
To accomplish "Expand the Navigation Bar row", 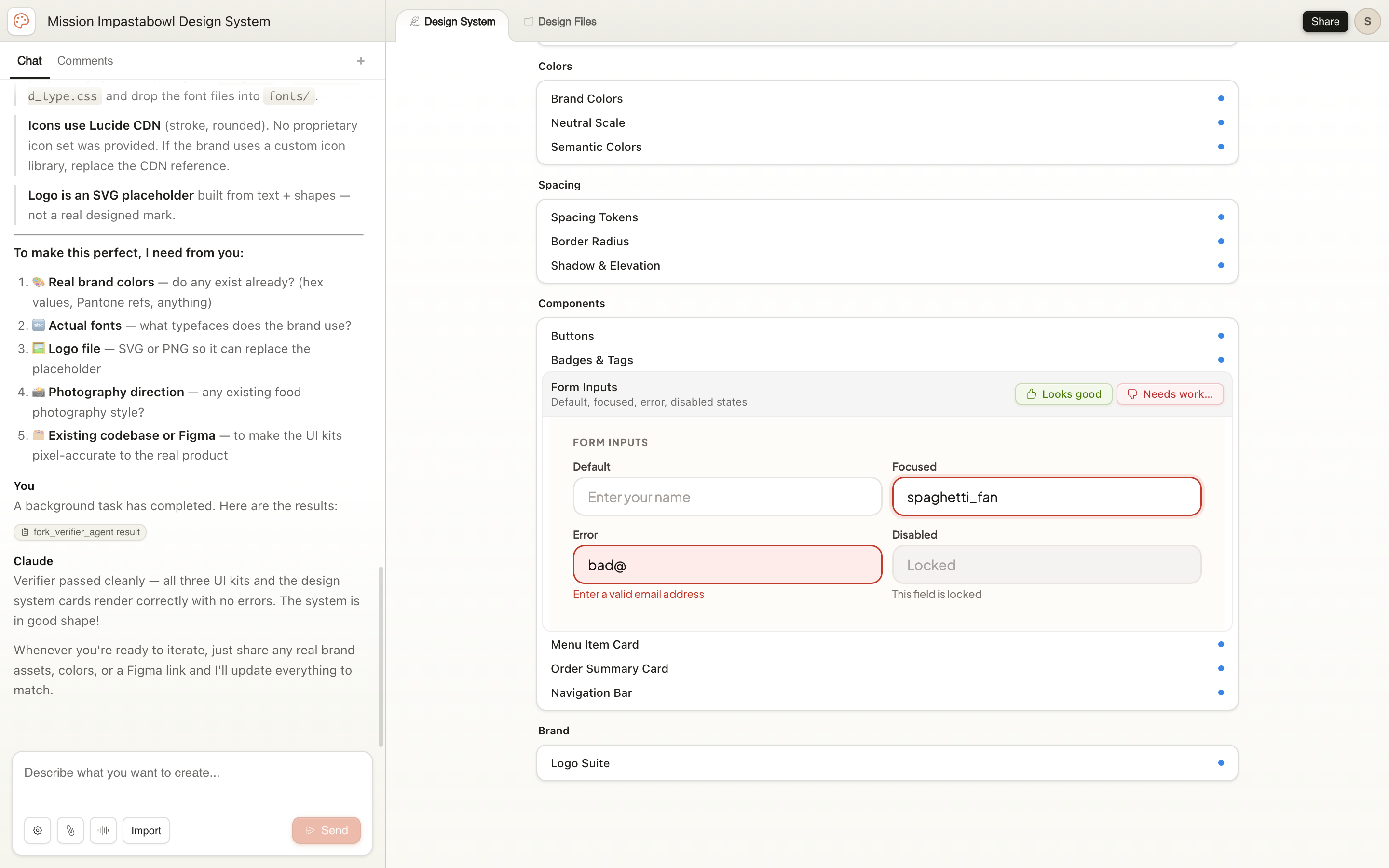I will point(887,692).
